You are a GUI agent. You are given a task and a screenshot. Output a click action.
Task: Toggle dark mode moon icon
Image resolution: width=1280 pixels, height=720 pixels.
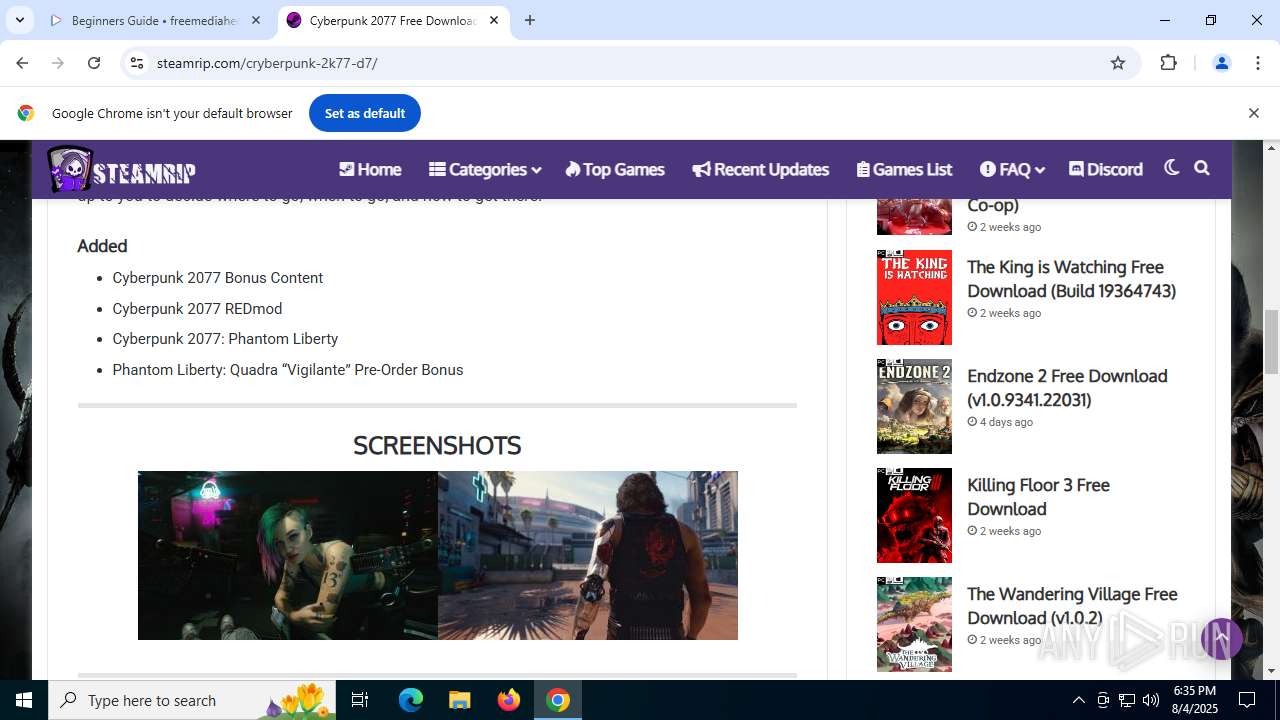pos(1171,168)
